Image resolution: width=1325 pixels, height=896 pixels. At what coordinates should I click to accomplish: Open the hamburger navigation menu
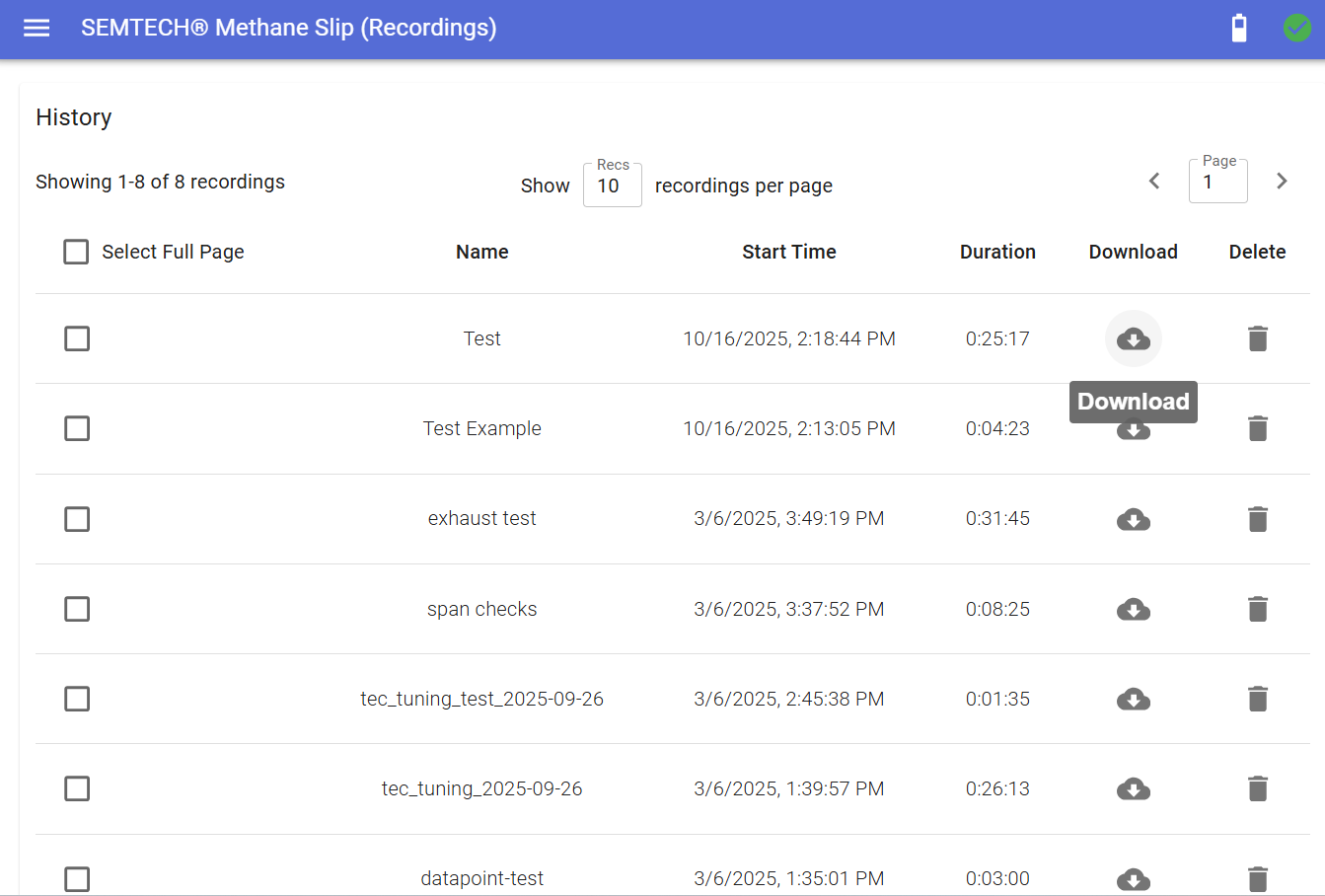click(x=37, y=28)
